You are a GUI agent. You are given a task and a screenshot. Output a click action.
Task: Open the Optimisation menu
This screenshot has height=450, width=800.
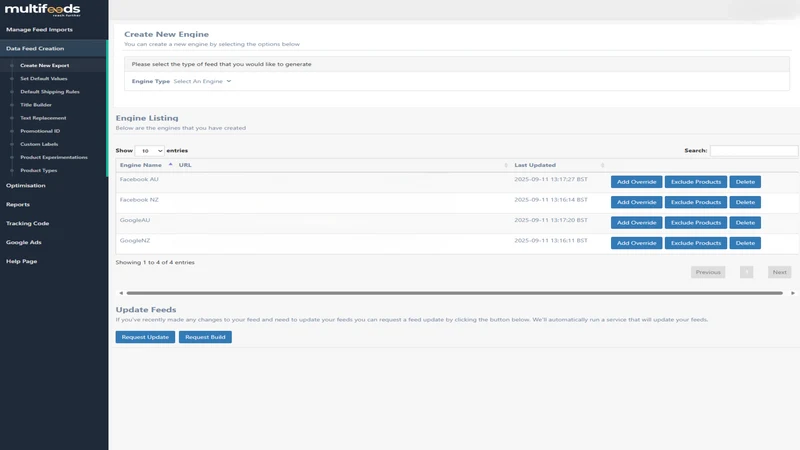click(26, 186)
